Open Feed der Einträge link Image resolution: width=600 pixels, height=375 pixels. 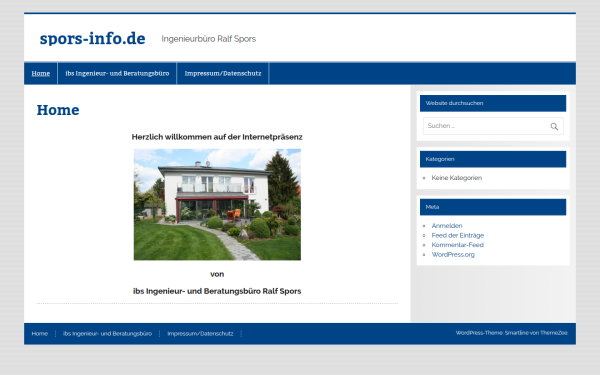tap(458, 235)
